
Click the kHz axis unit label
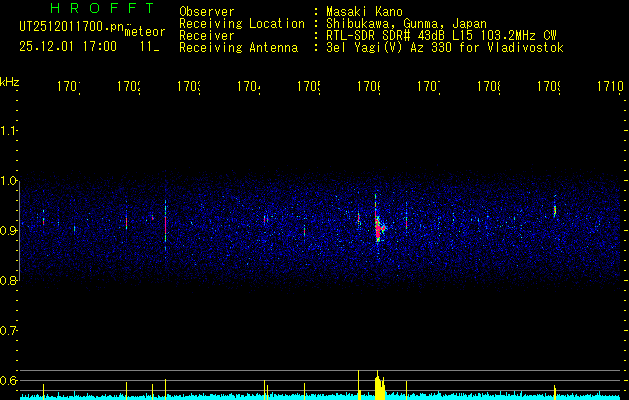[x=9, y=82]
